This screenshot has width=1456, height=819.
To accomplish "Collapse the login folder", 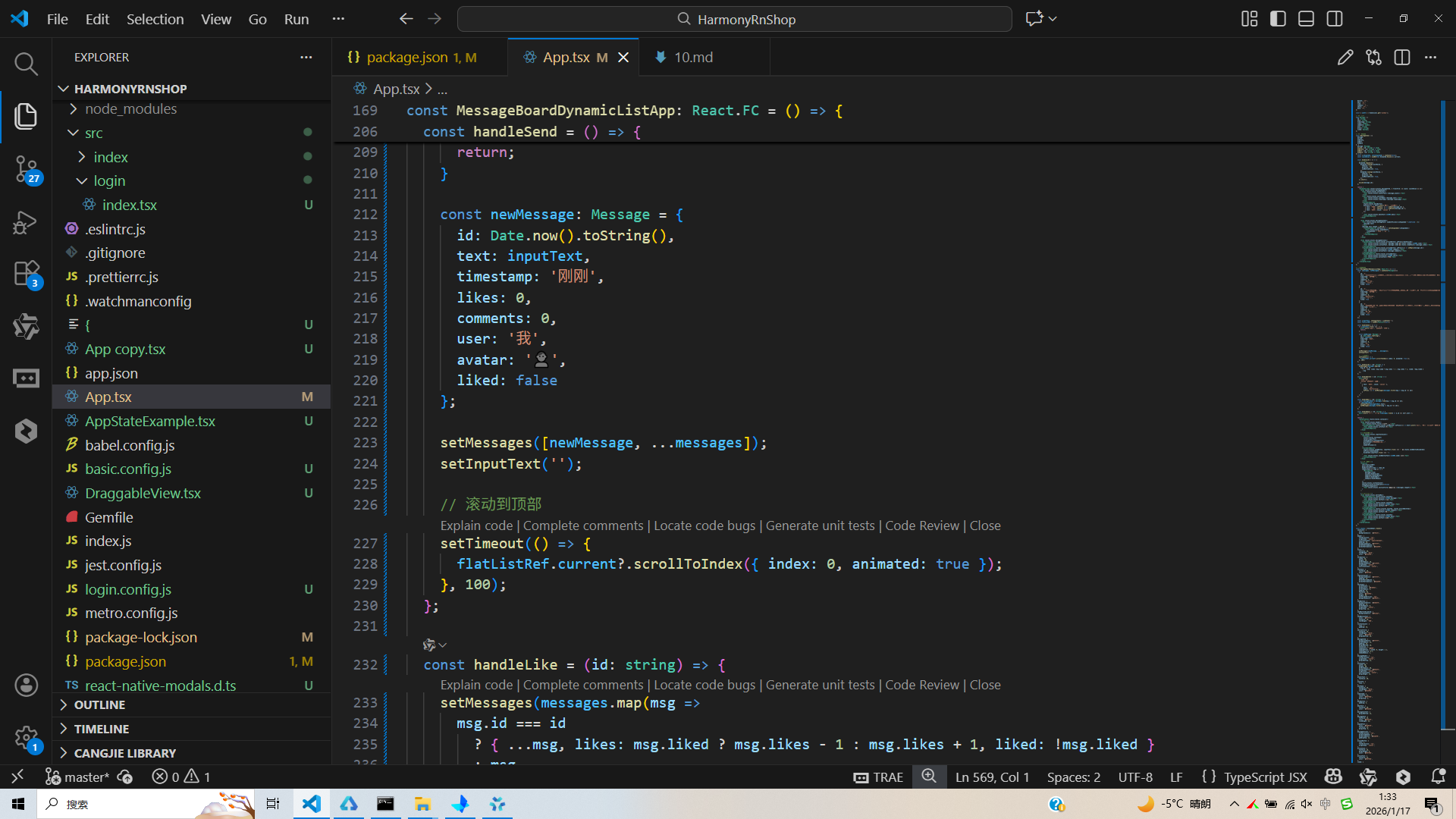I will (109, 181).
